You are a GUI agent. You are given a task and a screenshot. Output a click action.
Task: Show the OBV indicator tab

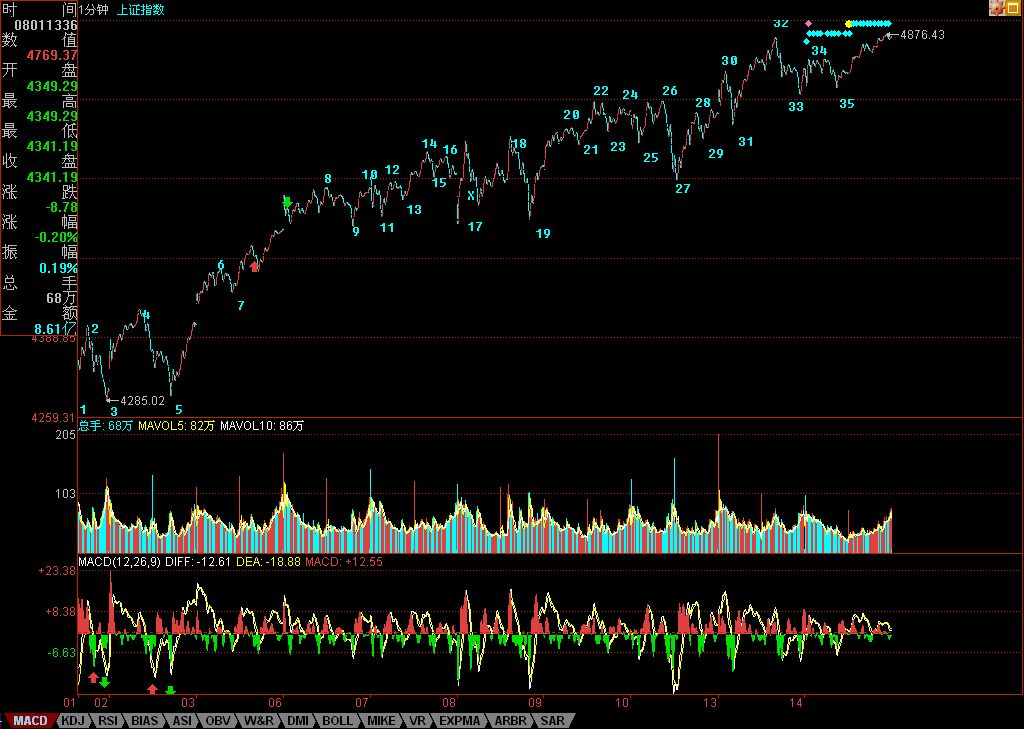coord(219,720)
